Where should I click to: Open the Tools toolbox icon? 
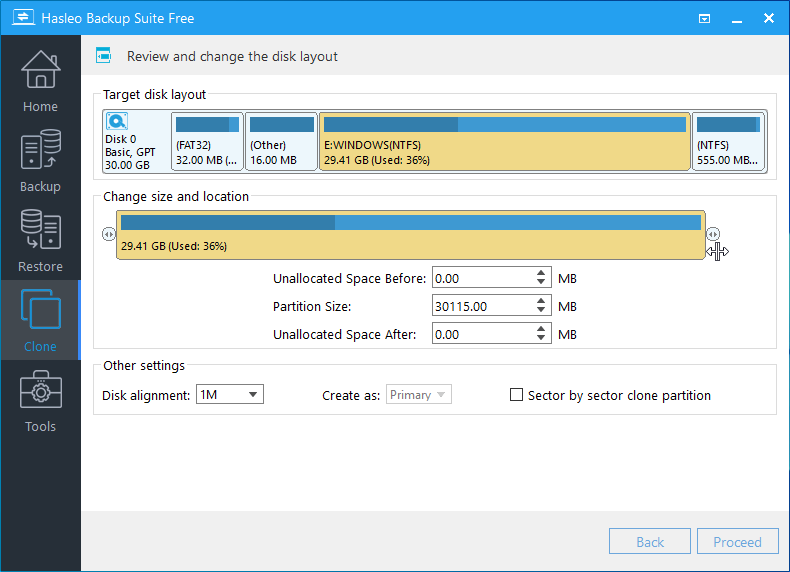click(x=40, y=400)
